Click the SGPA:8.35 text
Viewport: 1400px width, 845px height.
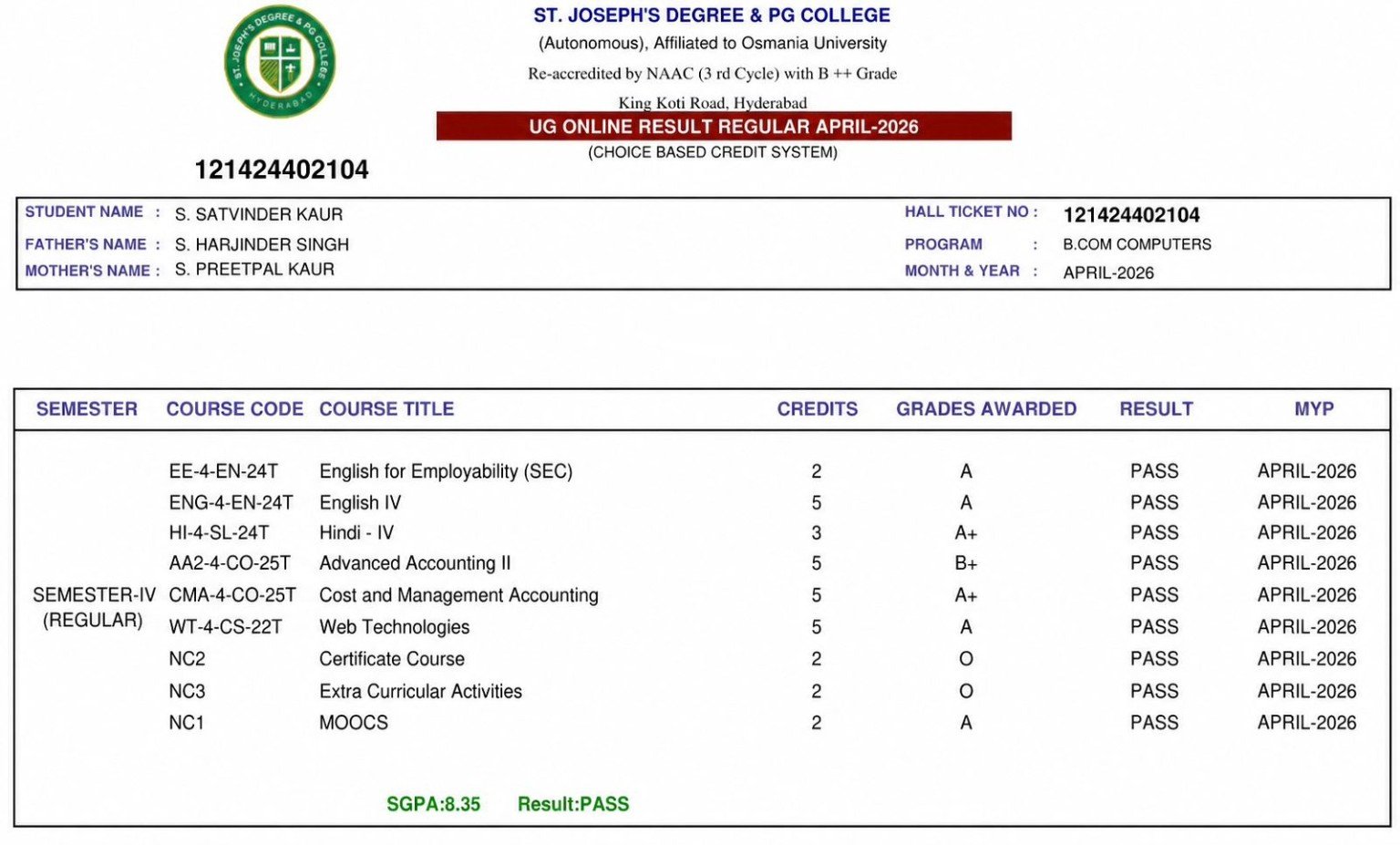pos(433,804)
